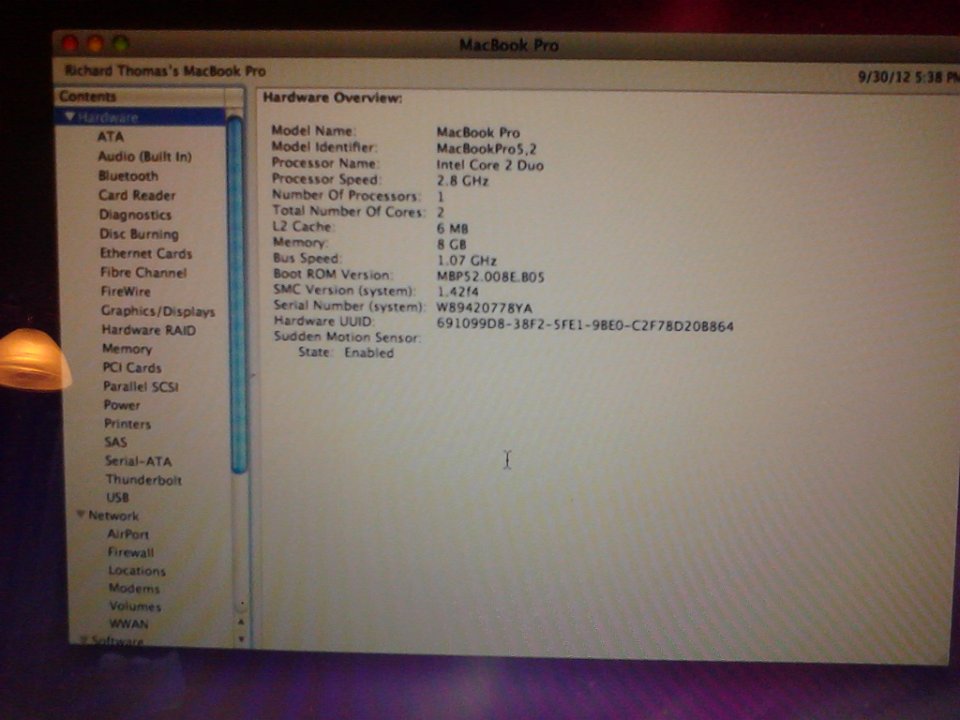Image resolution: width=960 pixels, height=720 pixels.
Task: Open the SAS entry
Action: 116,442
